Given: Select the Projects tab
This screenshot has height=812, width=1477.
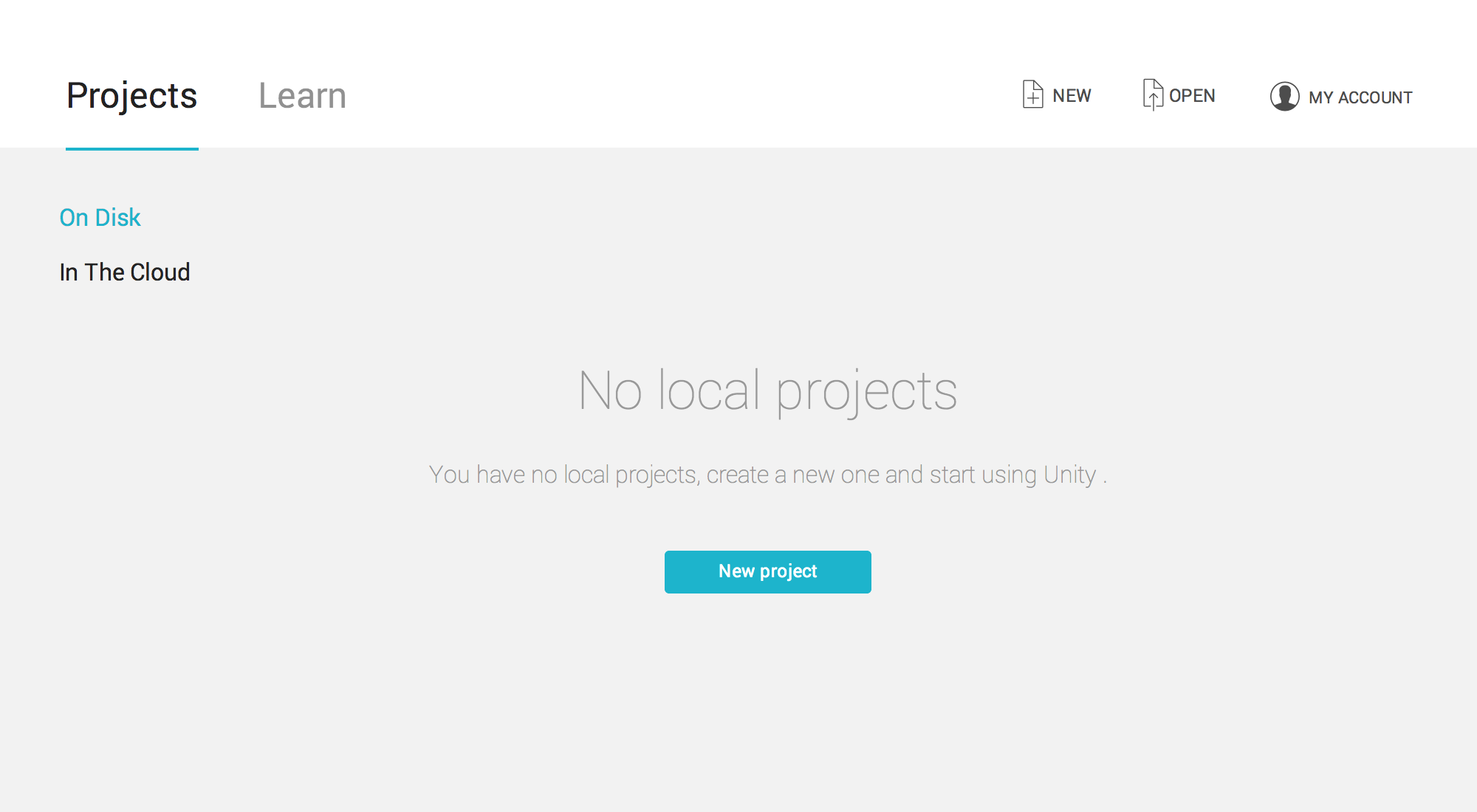Looking at the screenshot, I should tap(132, 95).
